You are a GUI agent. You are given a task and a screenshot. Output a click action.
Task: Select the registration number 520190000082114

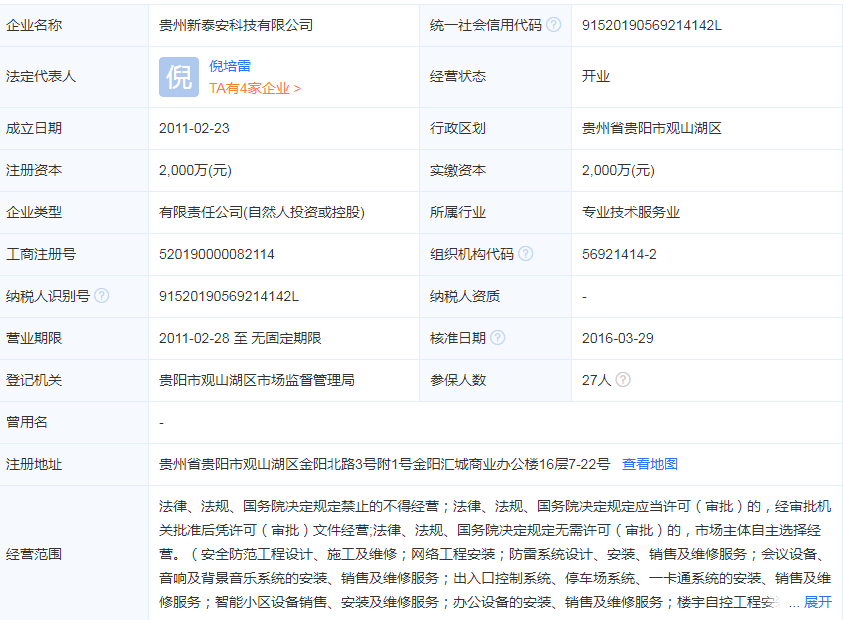click(x=216, y=255)
